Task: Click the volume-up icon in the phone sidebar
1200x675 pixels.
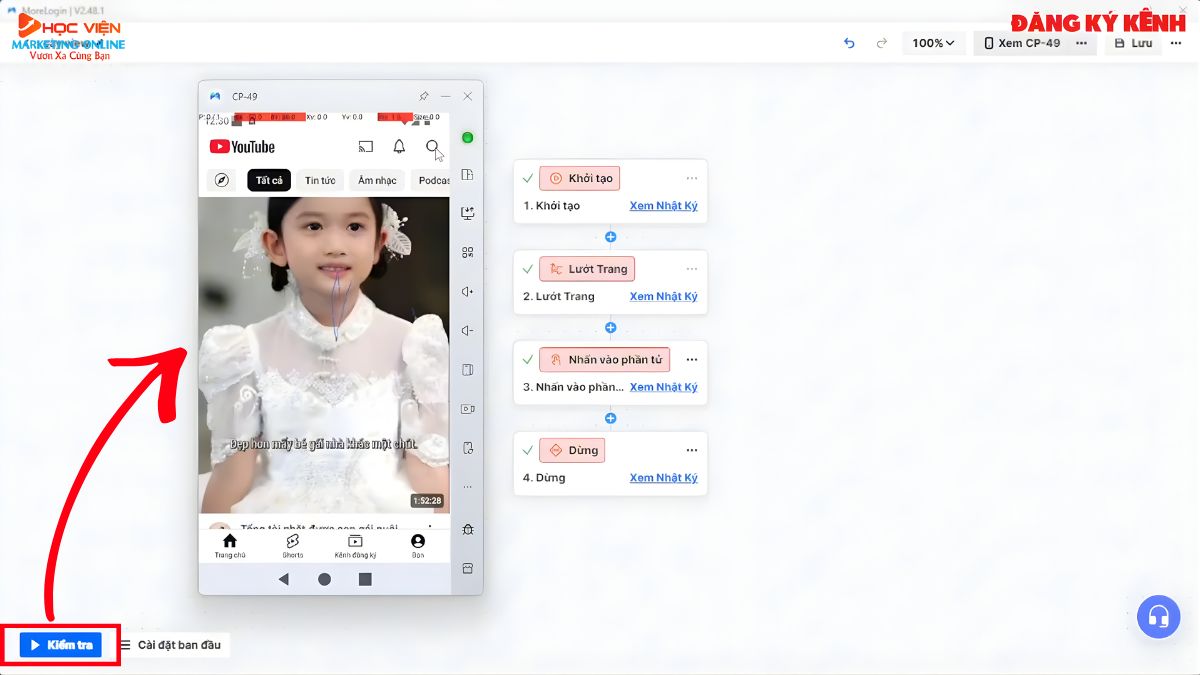Action: (467, 291)
